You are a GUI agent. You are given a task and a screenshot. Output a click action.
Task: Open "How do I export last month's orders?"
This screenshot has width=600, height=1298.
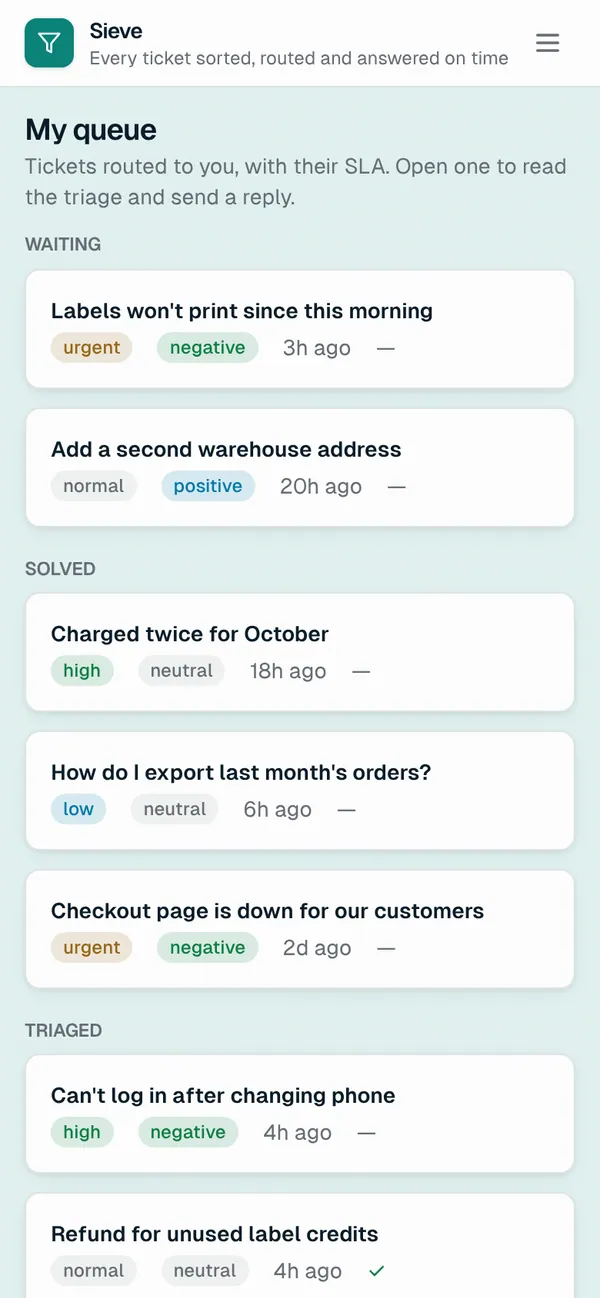300,790
